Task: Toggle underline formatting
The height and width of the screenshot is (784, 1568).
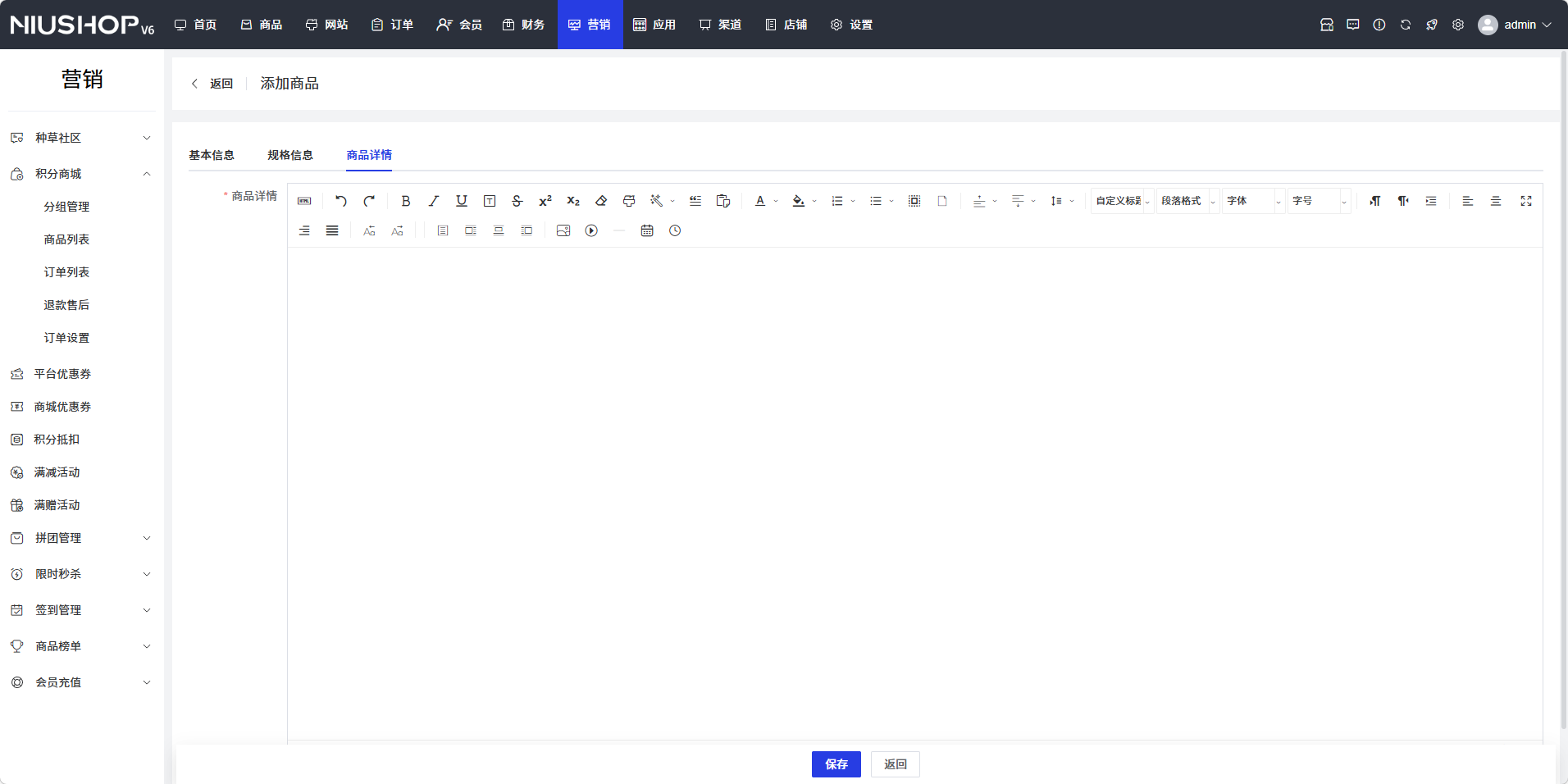Action: pyautogui.click(x=461, y=201)
